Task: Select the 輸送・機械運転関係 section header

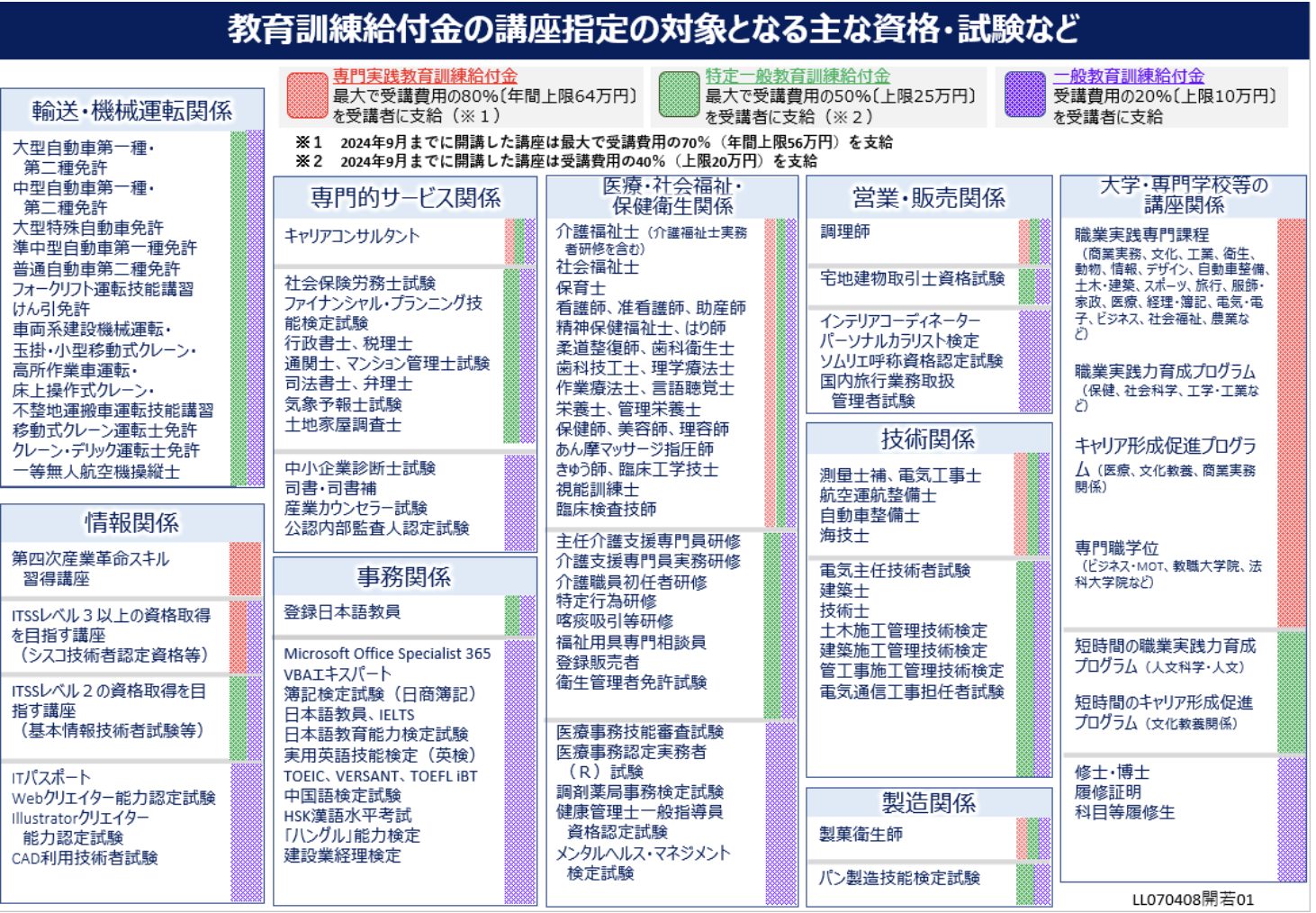Action: click(x=132, y=111)
